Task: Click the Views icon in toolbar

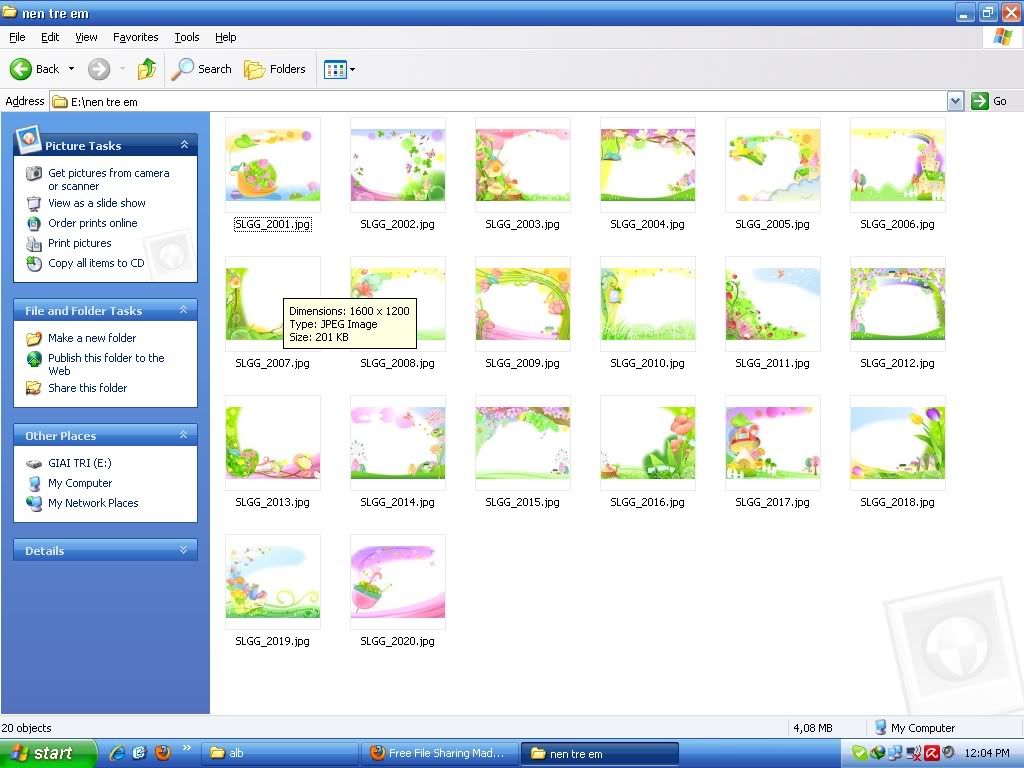Action: pyautogui.click(x=335, y=69)
